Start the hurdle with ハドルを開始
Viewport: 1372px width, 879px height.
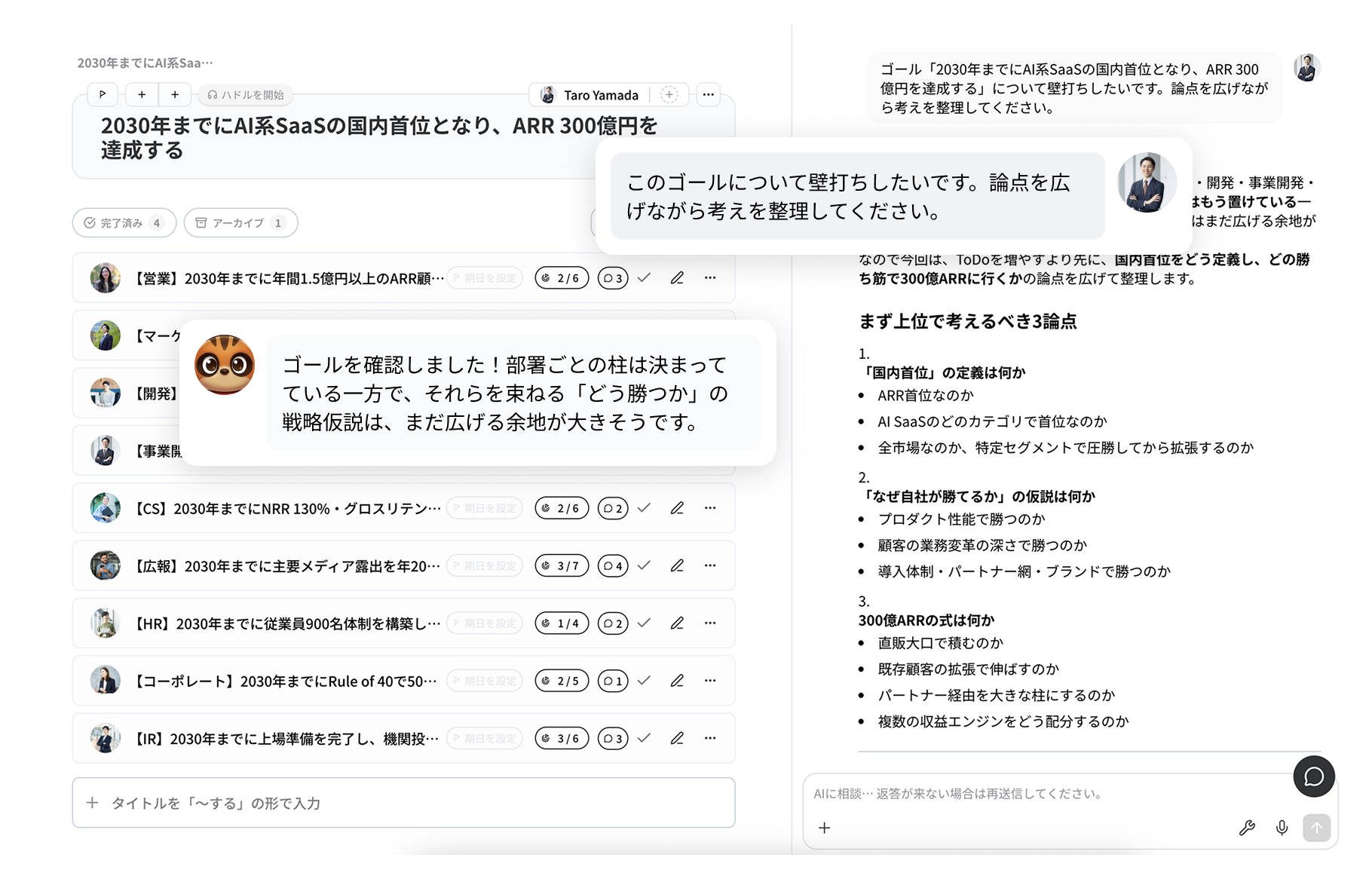click(246, 94)
